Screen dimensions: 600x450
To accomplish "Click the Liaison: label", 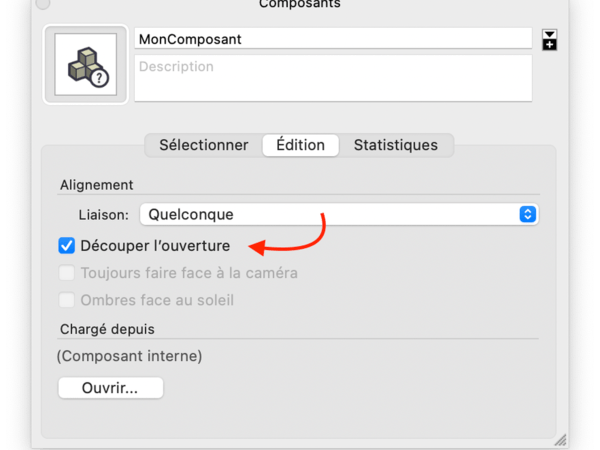I will pyautogui.click(x=104, y=214).
